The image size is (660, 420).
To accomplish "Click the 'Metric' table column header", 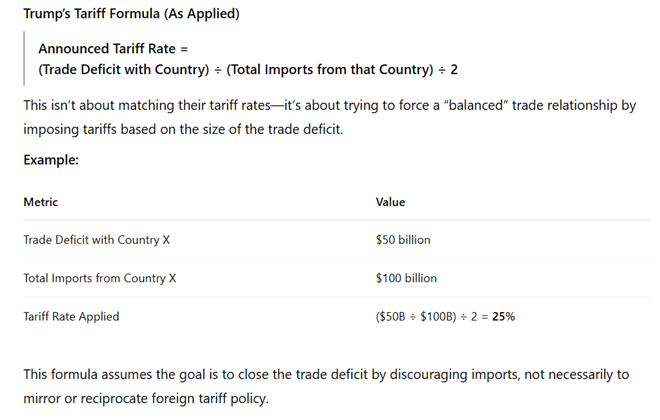I will tap(40, 202).
